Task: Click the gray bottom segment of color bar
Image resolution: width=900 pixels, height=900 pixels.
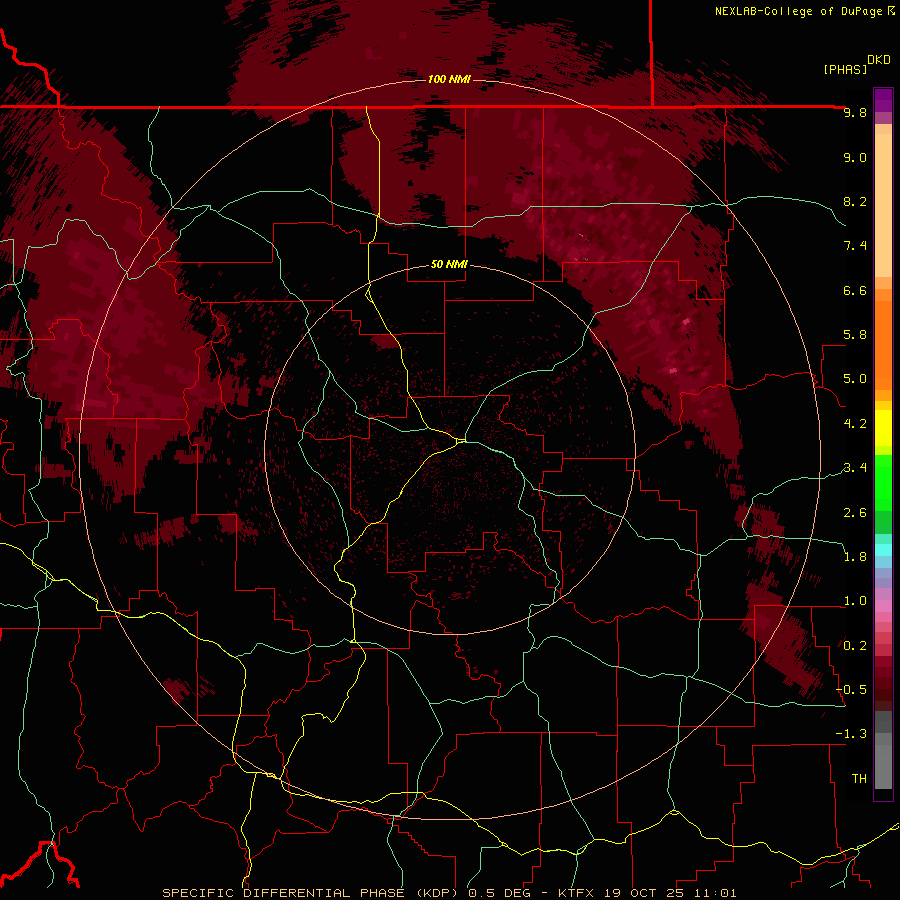Action: [883, 763]
